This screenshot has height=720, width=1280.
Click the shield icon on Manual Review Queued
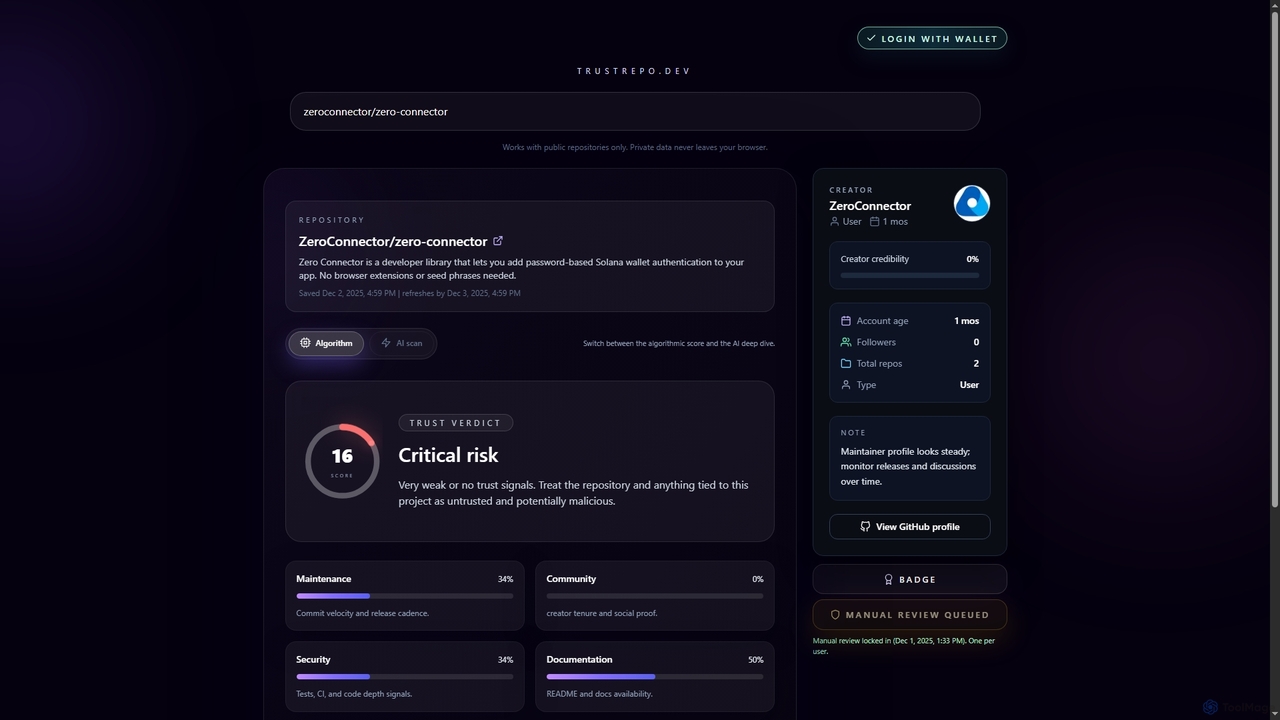coord(835,615)
